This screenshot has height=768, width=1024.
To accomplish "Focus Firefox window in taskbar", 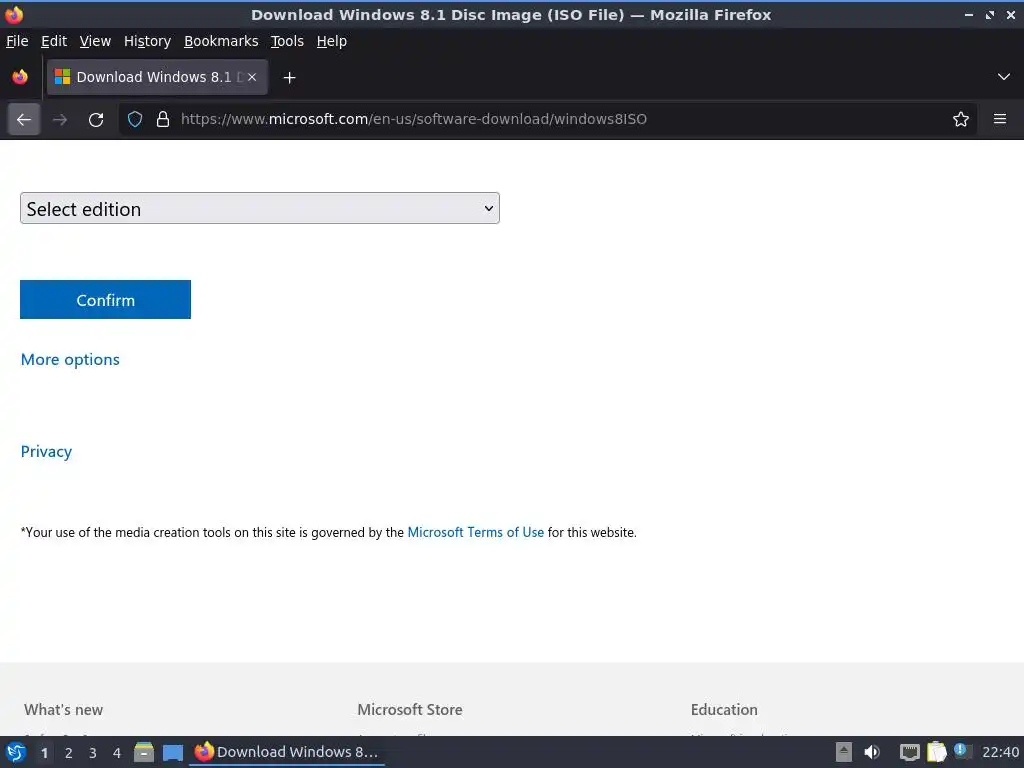I will point(287,752).
